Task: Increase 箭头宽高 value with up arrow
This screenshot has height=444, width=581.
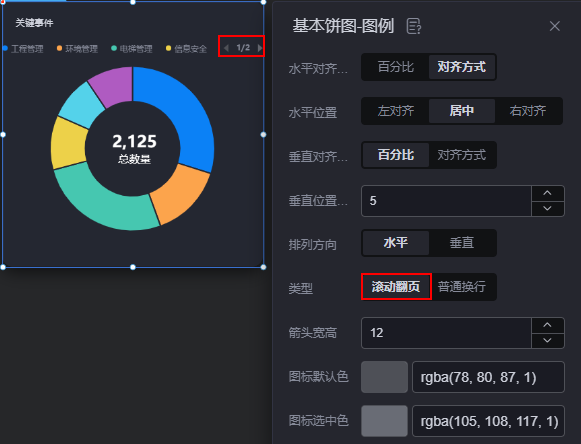Action: 547,325
